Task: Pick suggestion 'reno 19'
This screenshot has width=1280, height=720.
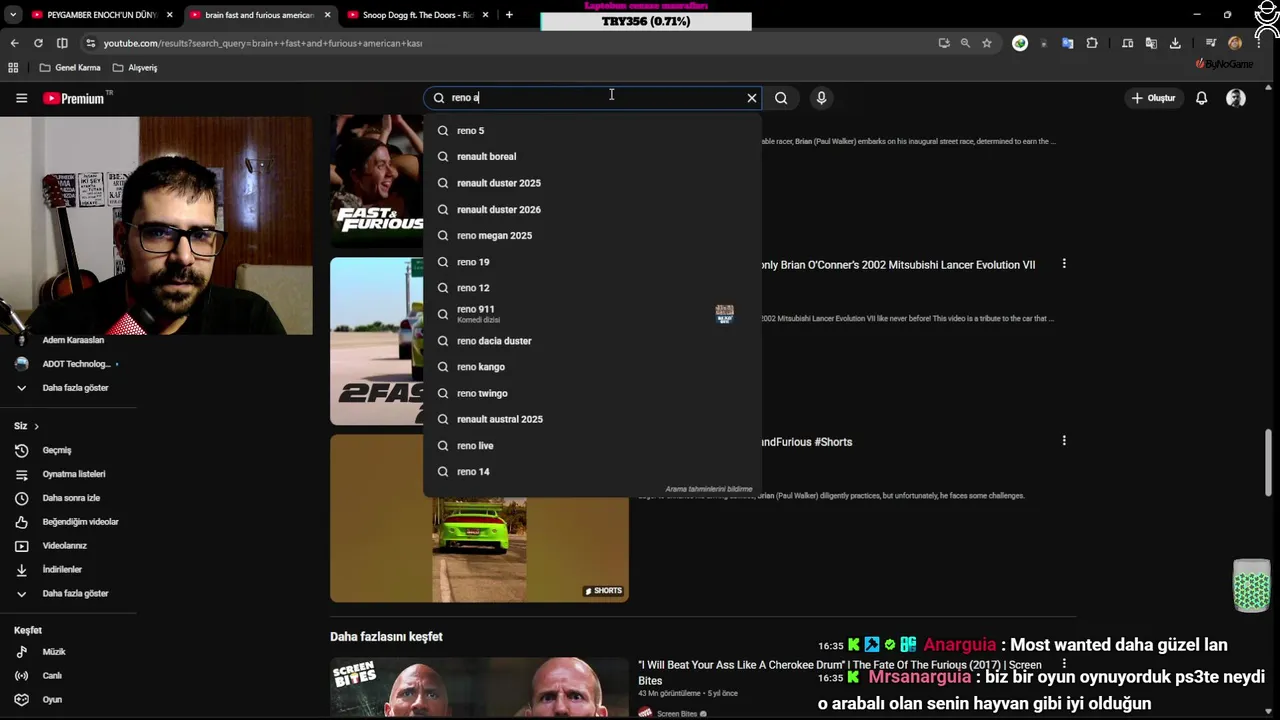Action: 592,262
